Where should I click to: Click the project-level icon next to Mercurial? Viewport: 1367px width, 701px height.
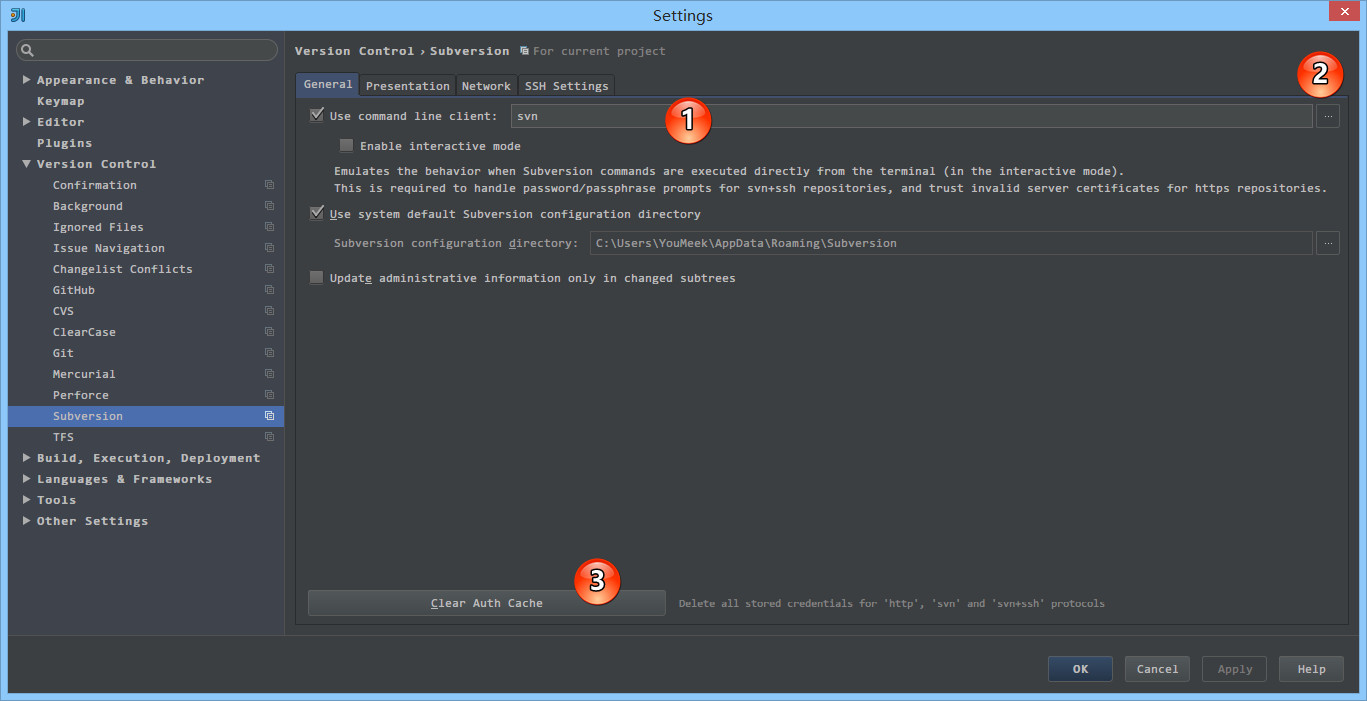[269, 374]
